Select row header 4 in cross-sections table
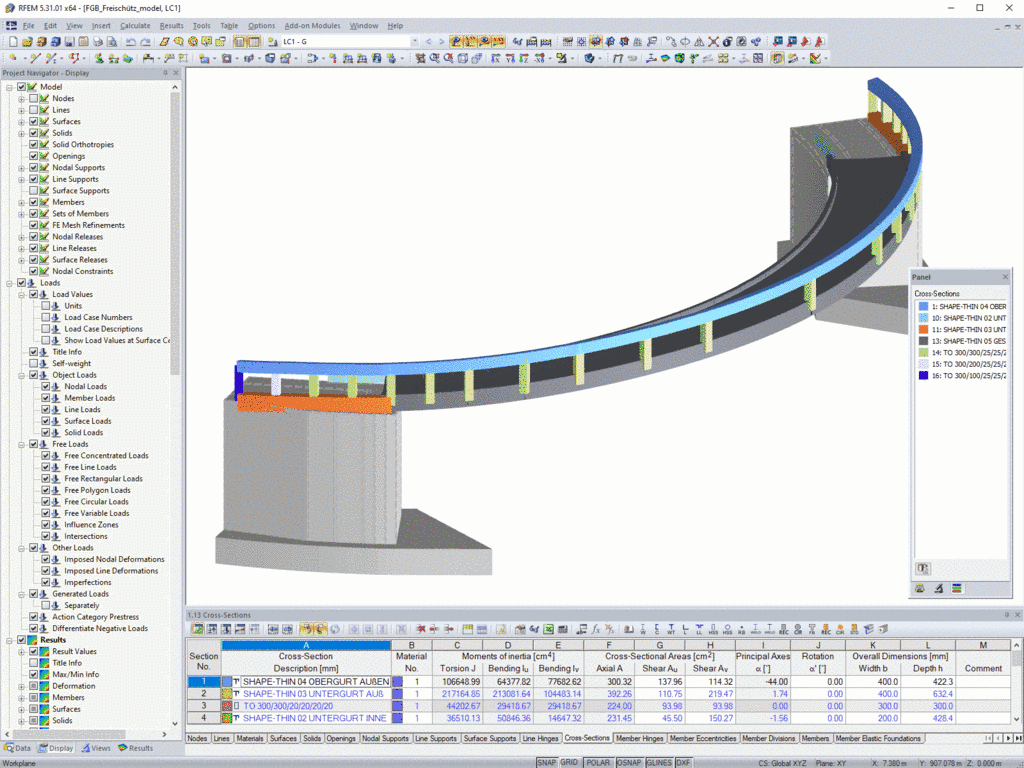The image size is (1024, 768). click(x=204, y=718)
